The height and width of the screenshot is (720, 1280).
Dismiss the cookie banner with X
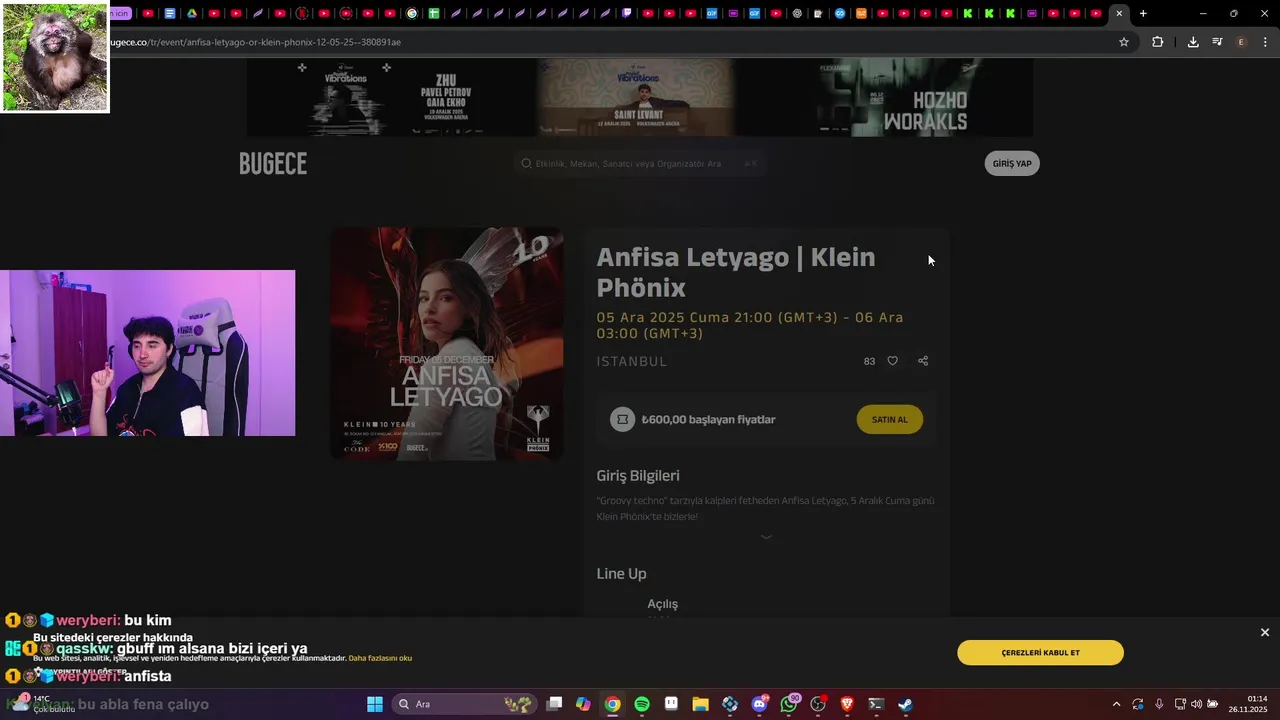(x=1265, y=632)
